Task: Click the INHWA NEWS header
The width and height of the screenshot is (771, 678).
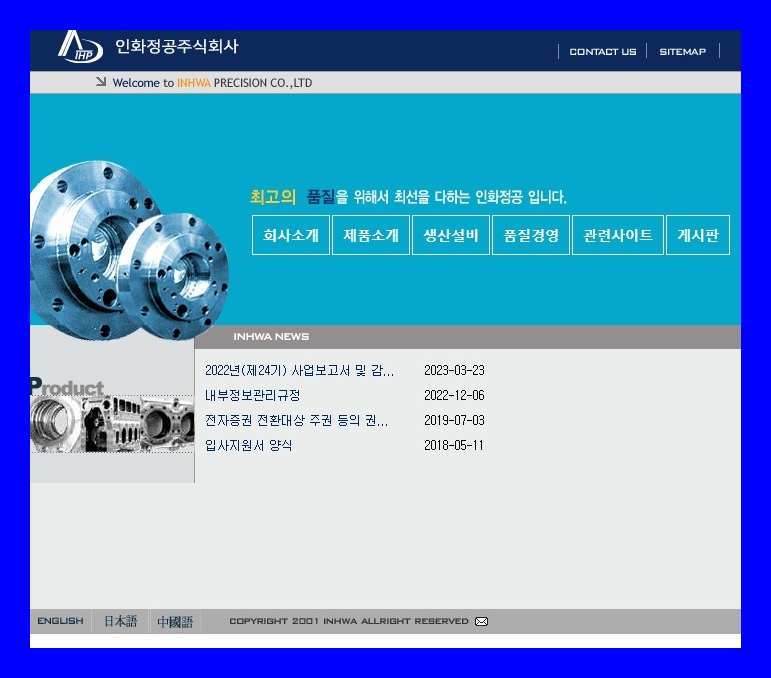Action: 271,337
